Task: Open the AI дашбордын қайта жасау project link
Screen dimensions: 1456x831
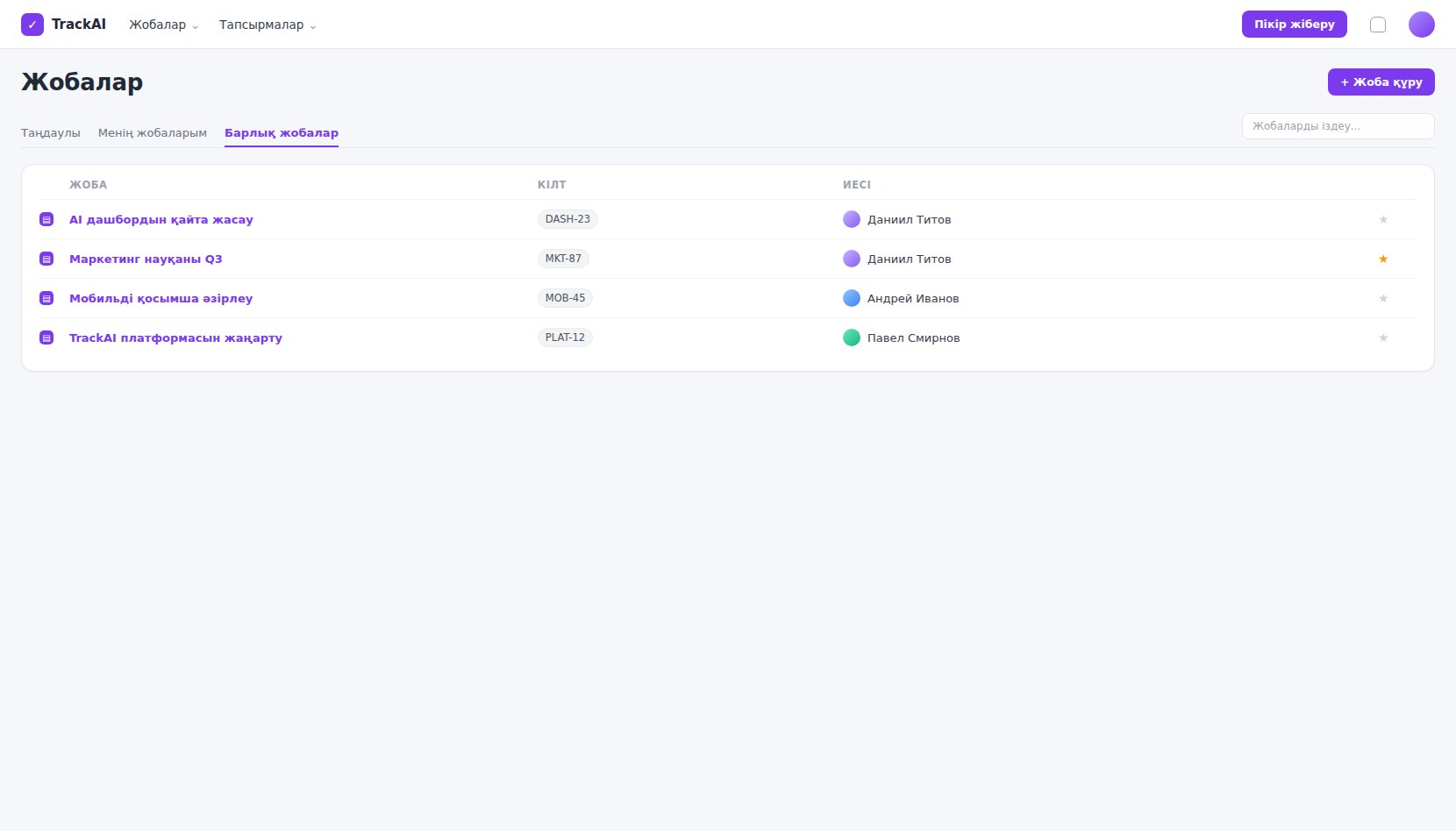Action: (161, 219)
